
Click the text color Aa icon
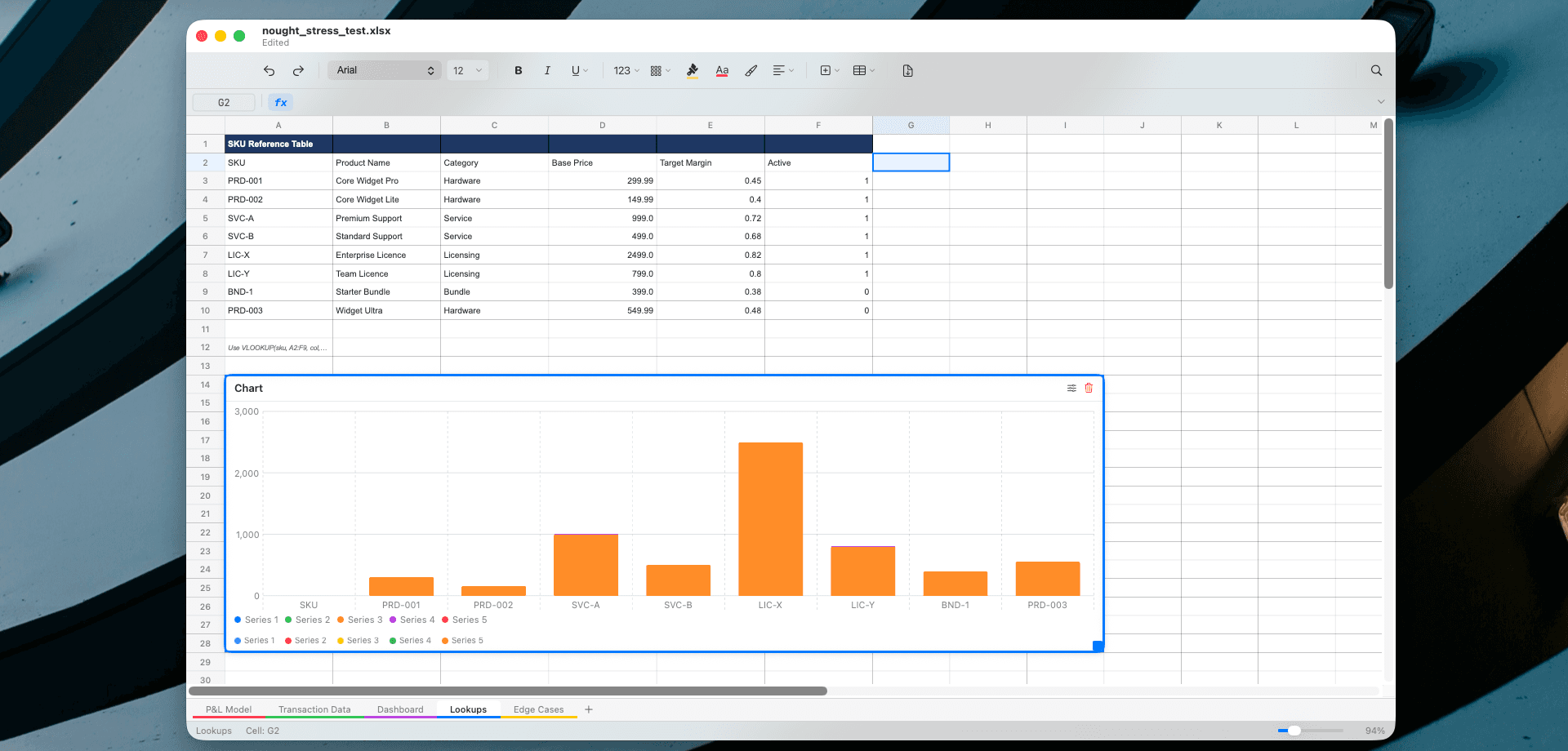click(x=721, y=71)
